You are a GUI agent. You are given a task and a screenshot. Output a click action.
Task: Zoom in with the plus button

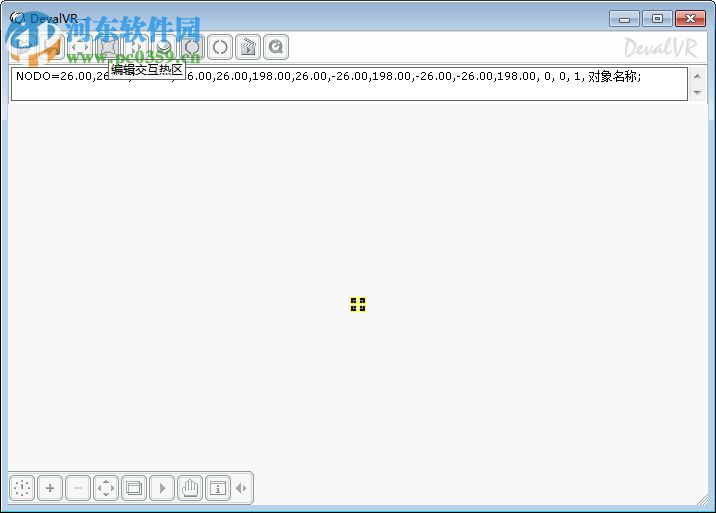[50, 488]
